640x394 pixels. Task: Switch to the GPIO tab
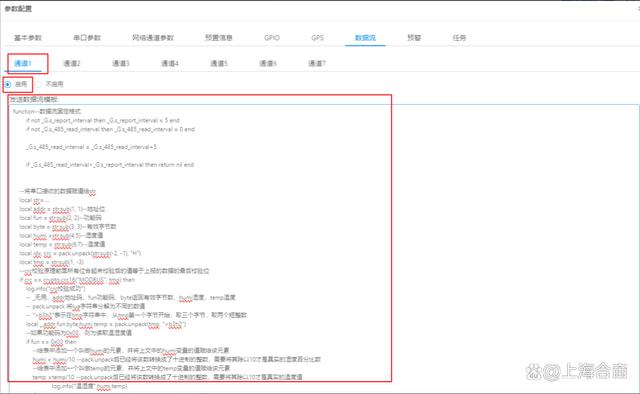coord(272,38)
